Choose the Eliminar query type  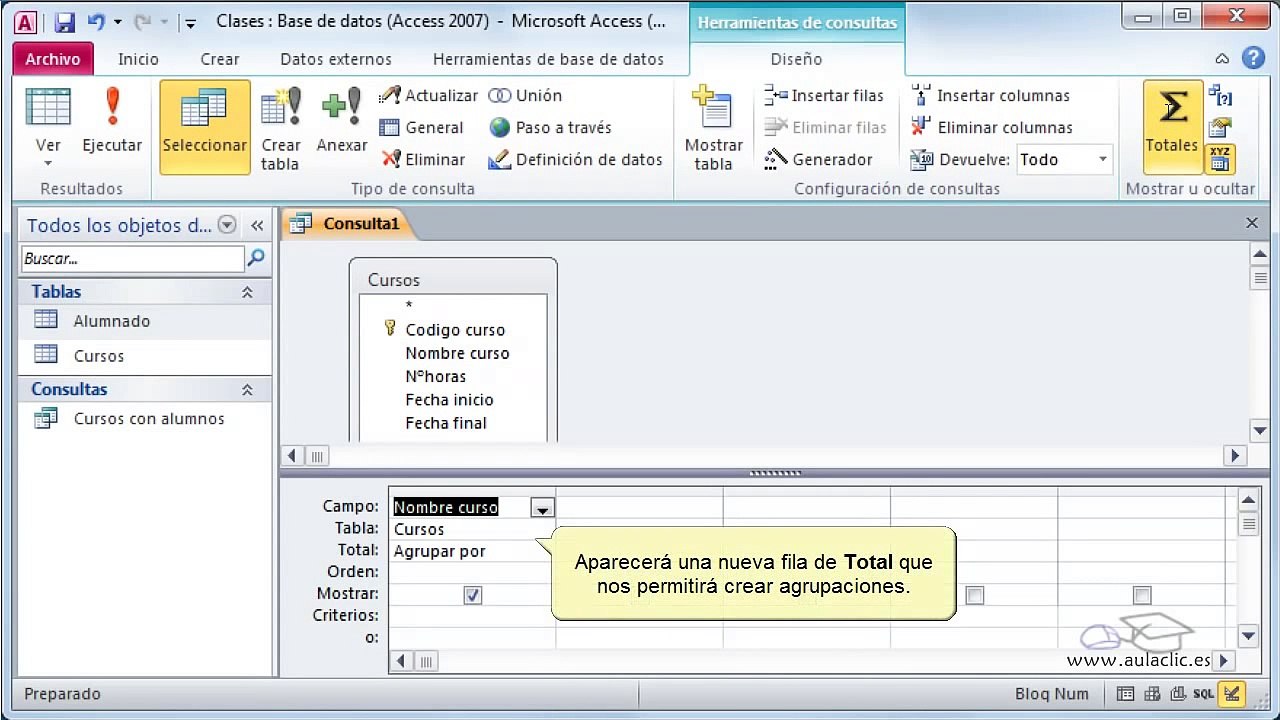pyautogui.click(x=423, y=159)
